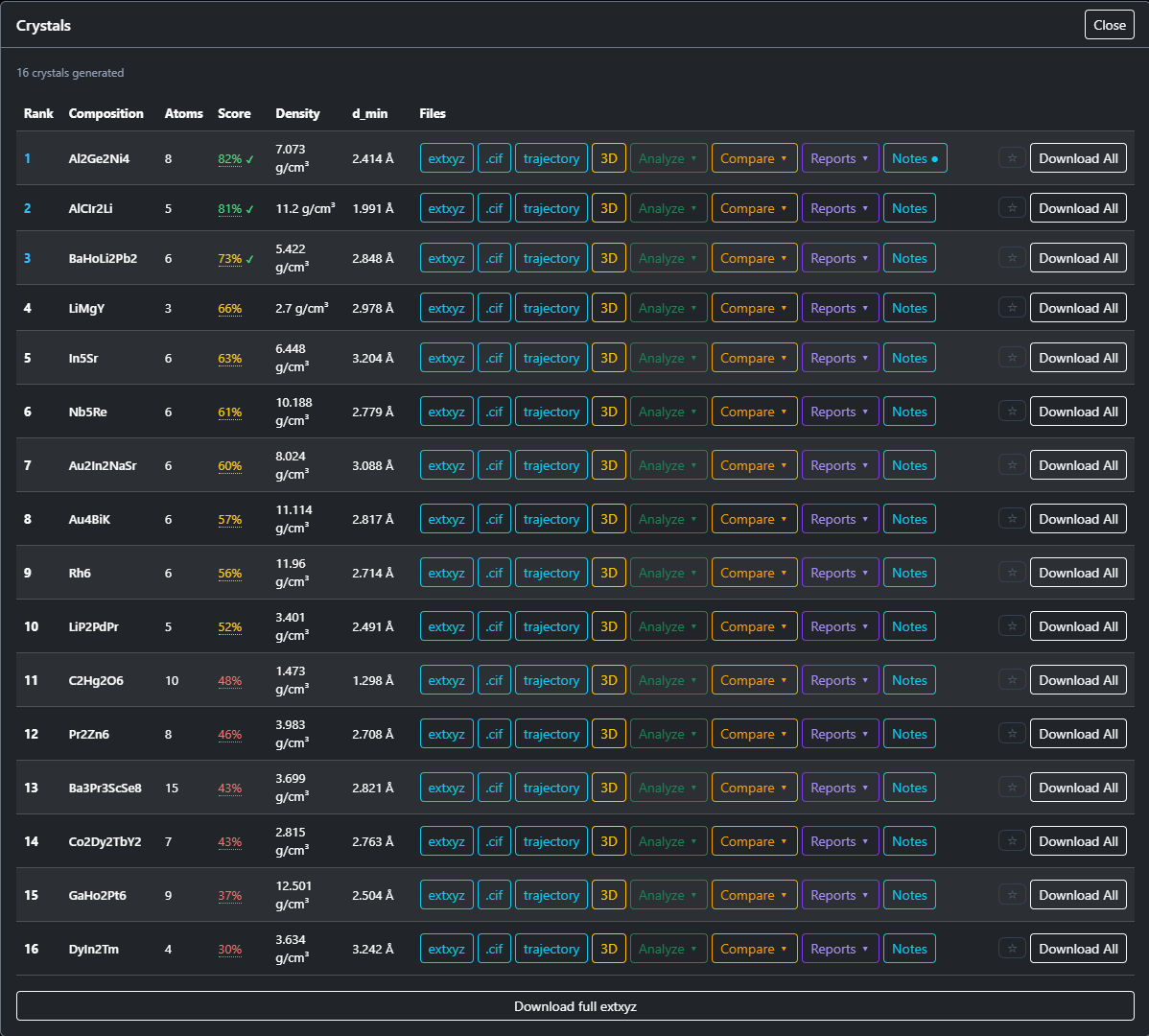This screenshot has width=1149, height=1036.
Task: Toggle favorite star for AlCIr2Li
Action: click(x=1012, y=208)
